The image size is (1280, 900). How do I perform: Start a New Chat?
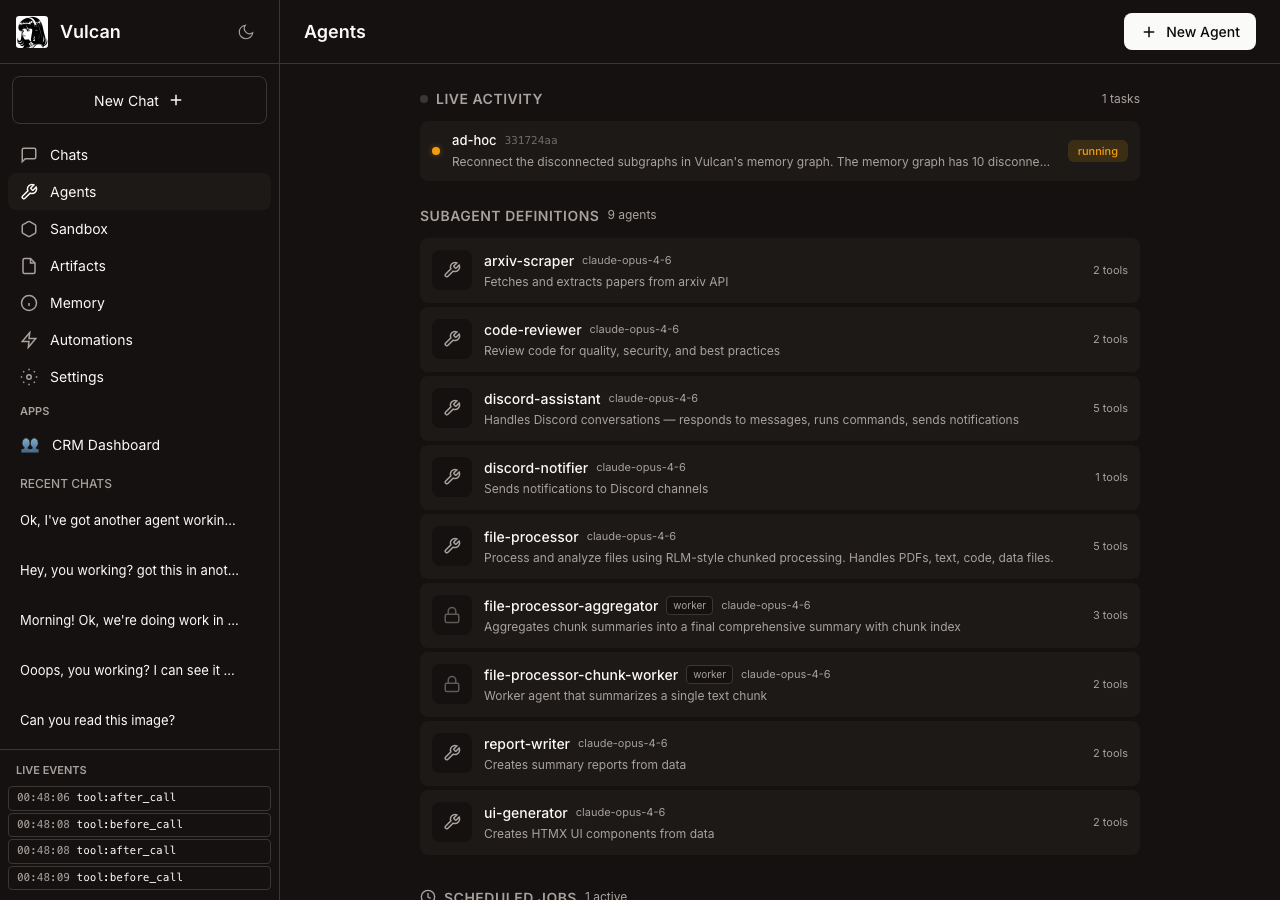click(139, 100)
